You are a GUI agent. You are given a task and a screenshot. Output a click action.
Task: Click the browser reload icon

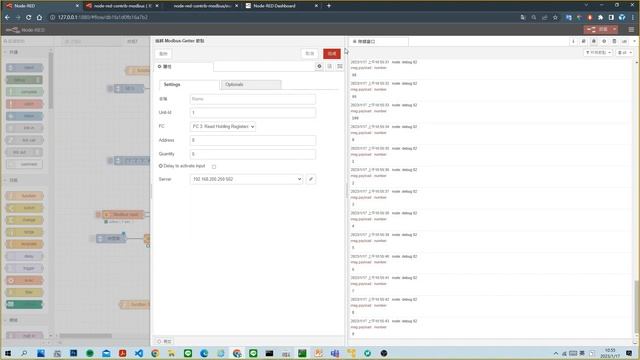pos(29,18)
